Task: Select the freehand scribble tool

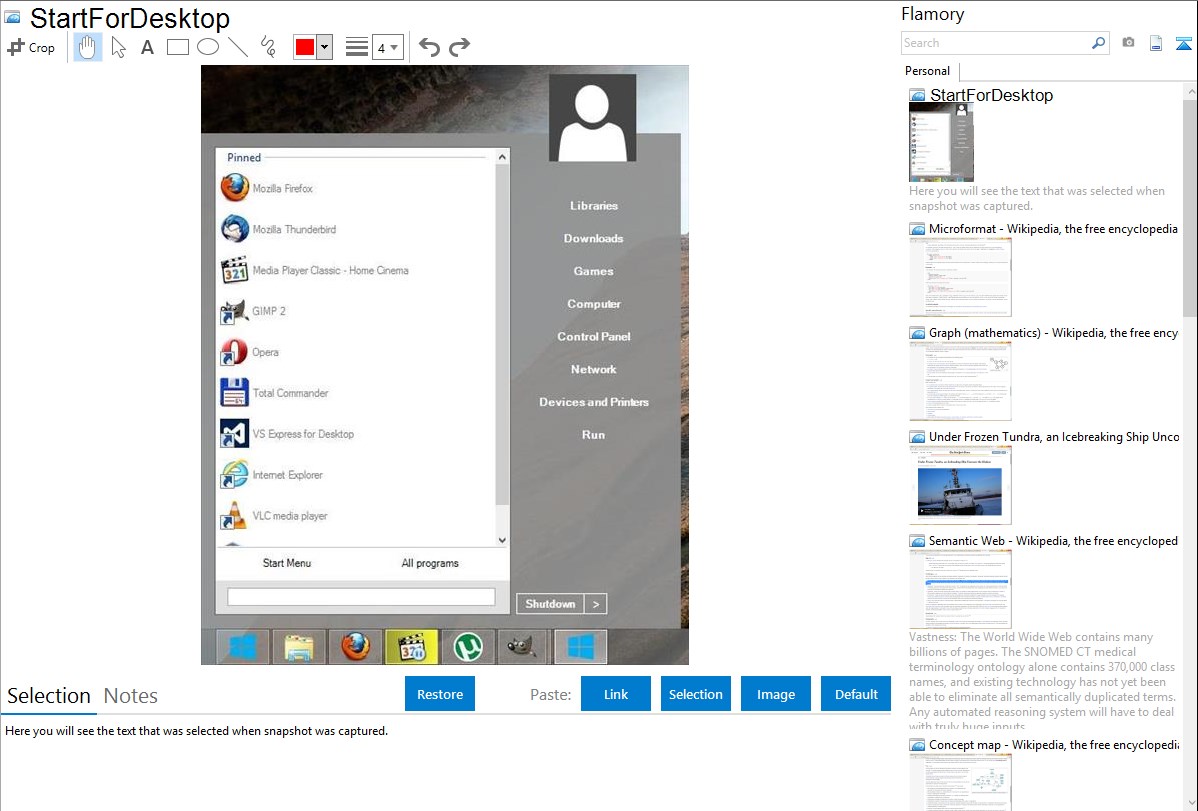Action: [268, 47]
